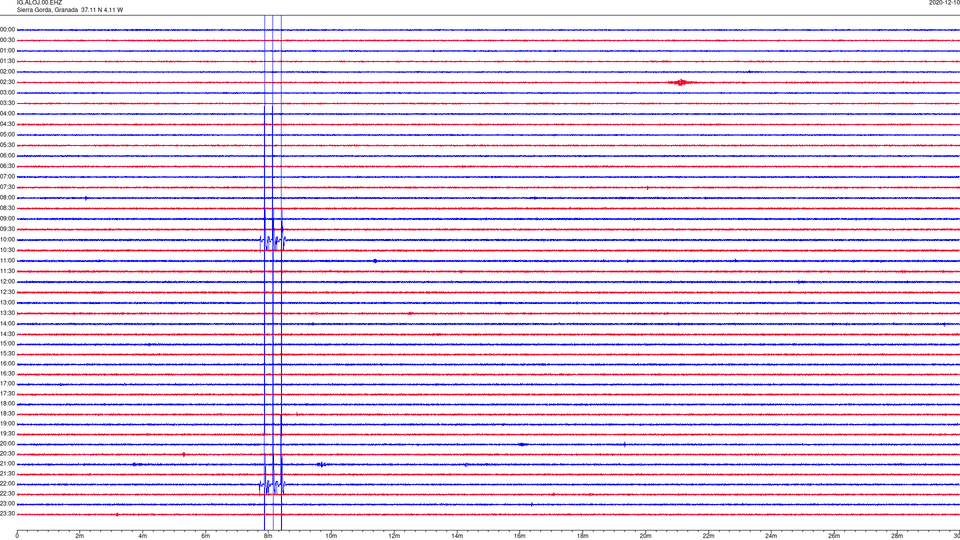The width and height of the screenshot is (960, 540).
Task: Select the 04:30 trace time label
Action: click(x=7, y=124)
